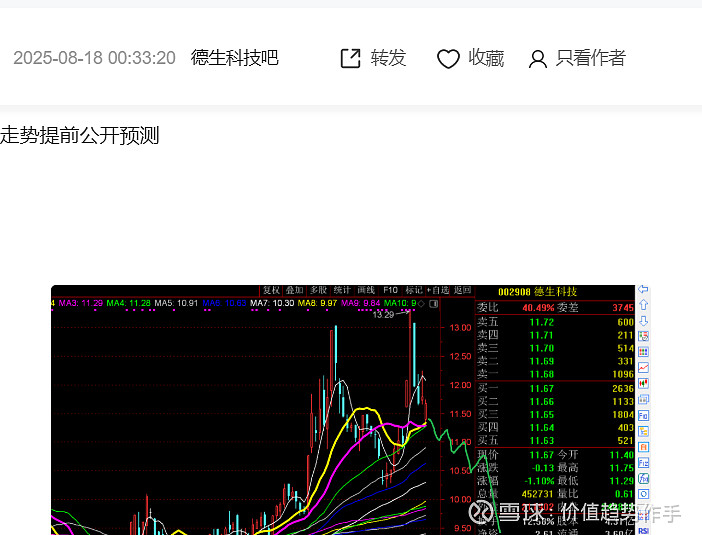The image size is (702, 535).
Task: Click 总量 value 452731
Action: [x=538, y=494]
